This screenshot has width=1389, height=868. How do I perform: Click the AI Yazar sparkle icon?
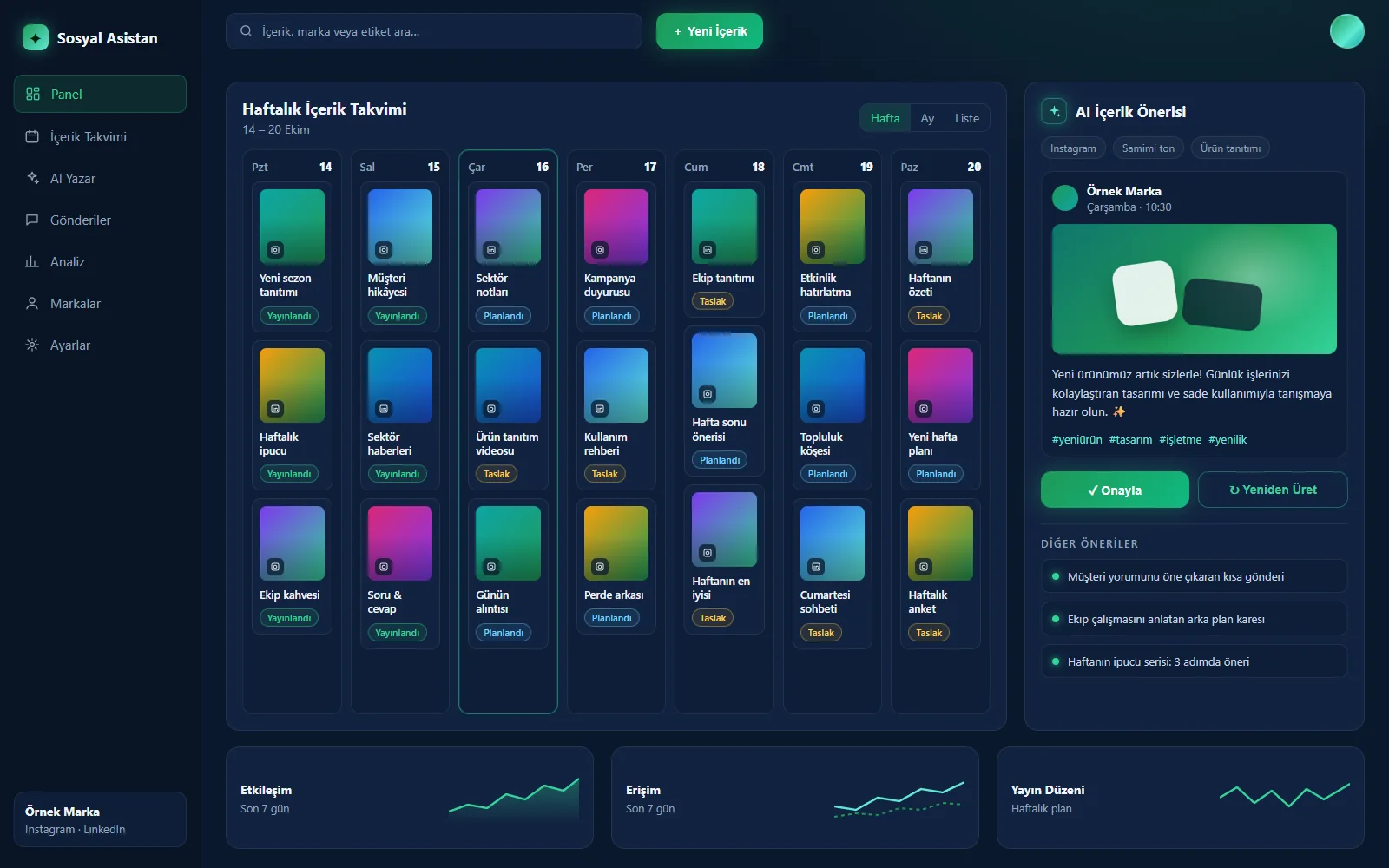[32, 178]
